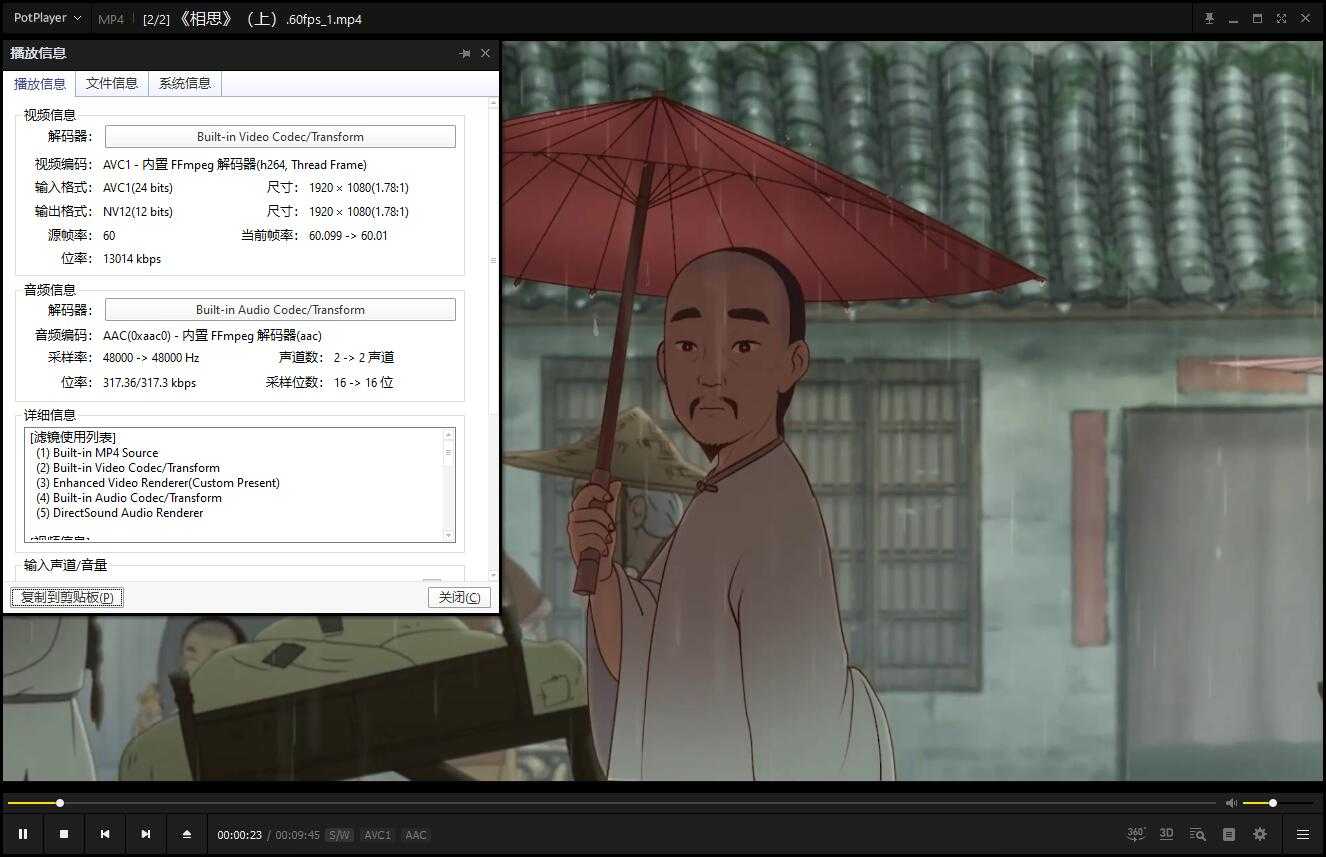Switch to the 文件信息 tab
This screenshot has height=857, width=1326.
(112, 83)
